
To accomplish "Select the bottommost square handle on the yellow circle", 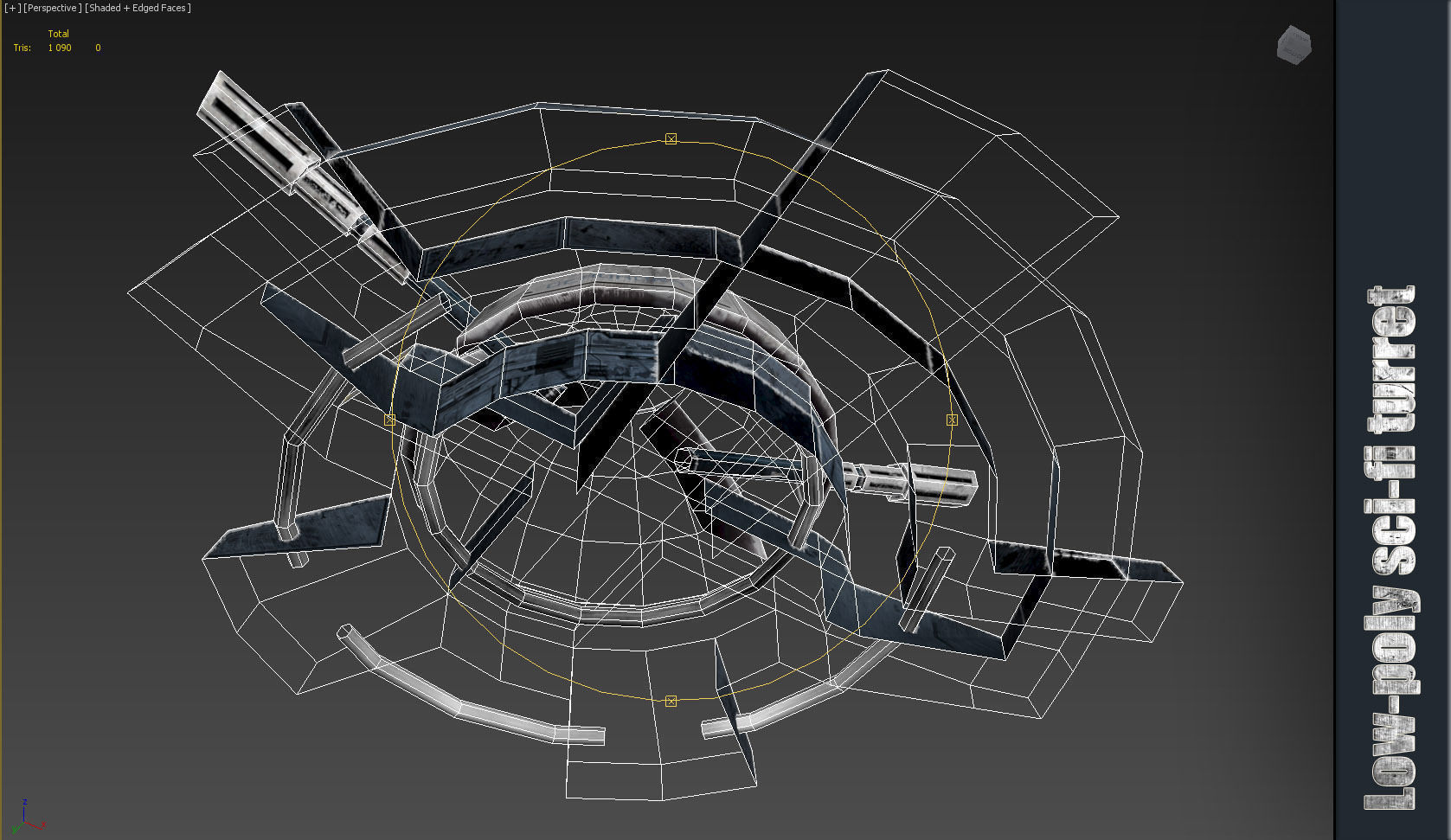I will coord(671,701).
